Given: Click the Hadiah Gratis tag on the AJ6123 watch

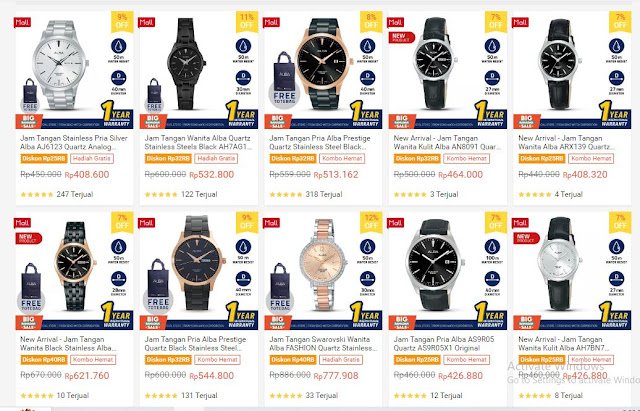Looking at the screenshot, I should click(x=92, y=158).
